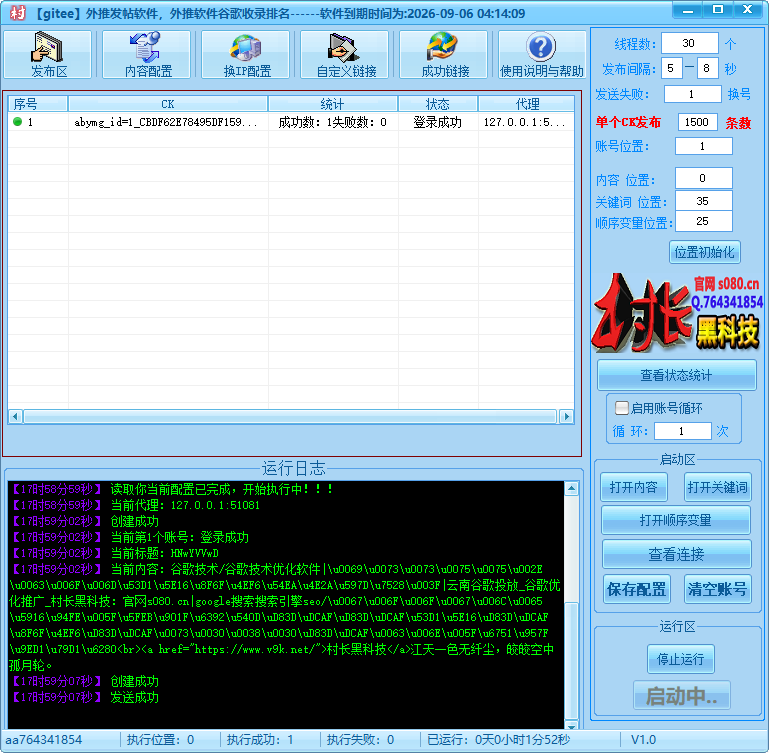Click the 启动中.. button

pos(681,695)
